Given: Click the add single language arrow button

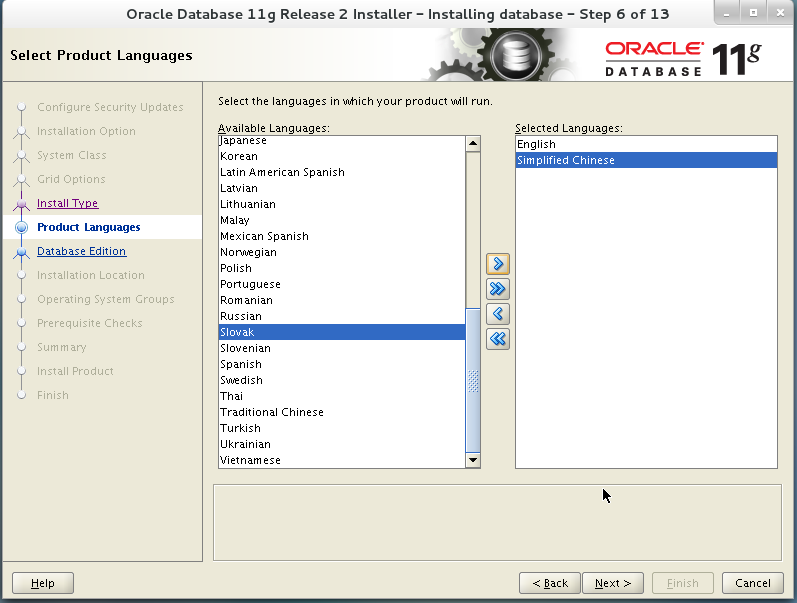Looking at the screenshot, I should (498, 264).
